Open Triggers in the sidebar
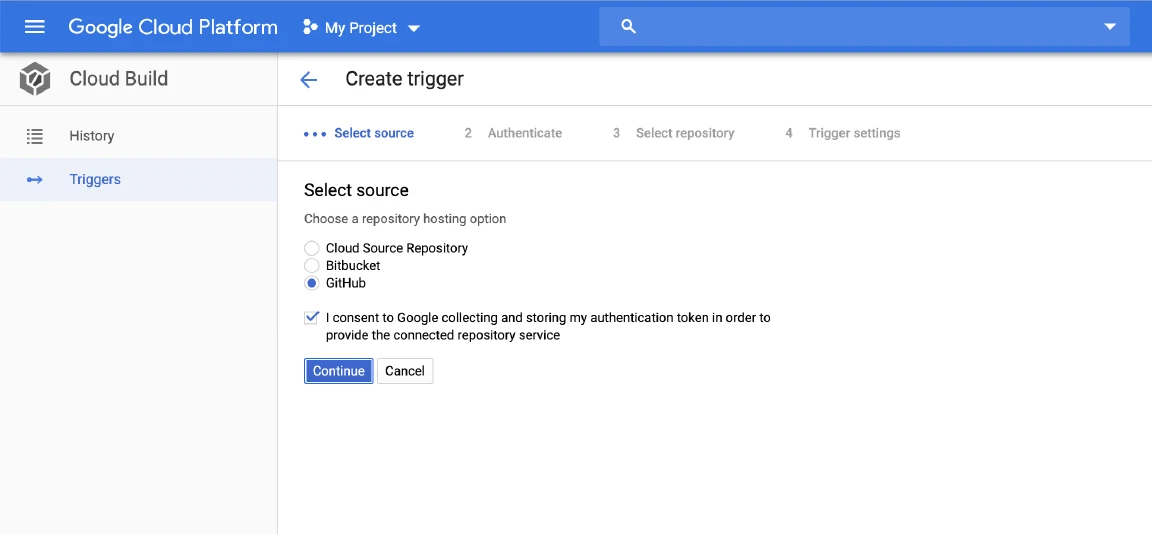The image size is (1152, 534). click(138, 179)
